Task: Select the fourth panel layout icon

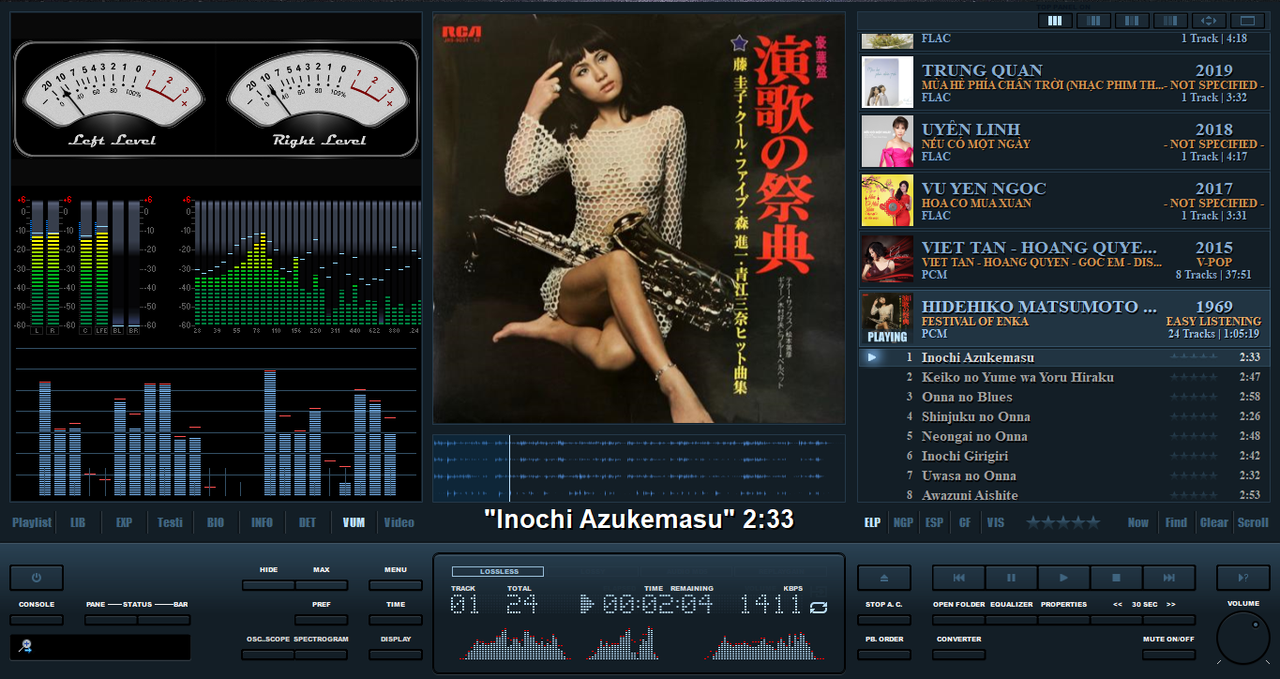Action: pyautogui.click(x=1171, y=20)
